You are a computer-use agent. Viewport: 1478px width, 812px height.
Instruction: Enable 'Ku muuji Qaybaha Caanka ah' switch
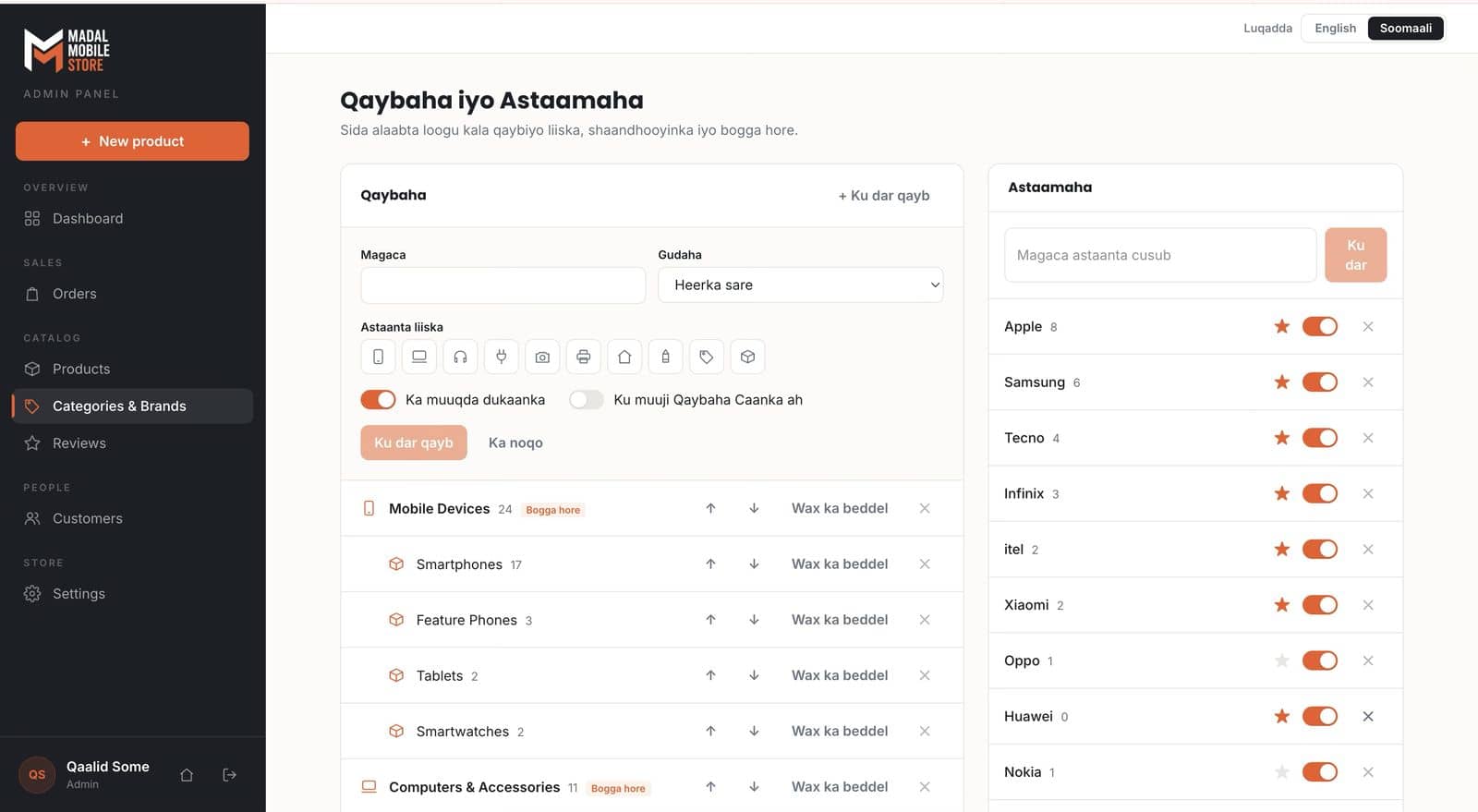587,399
